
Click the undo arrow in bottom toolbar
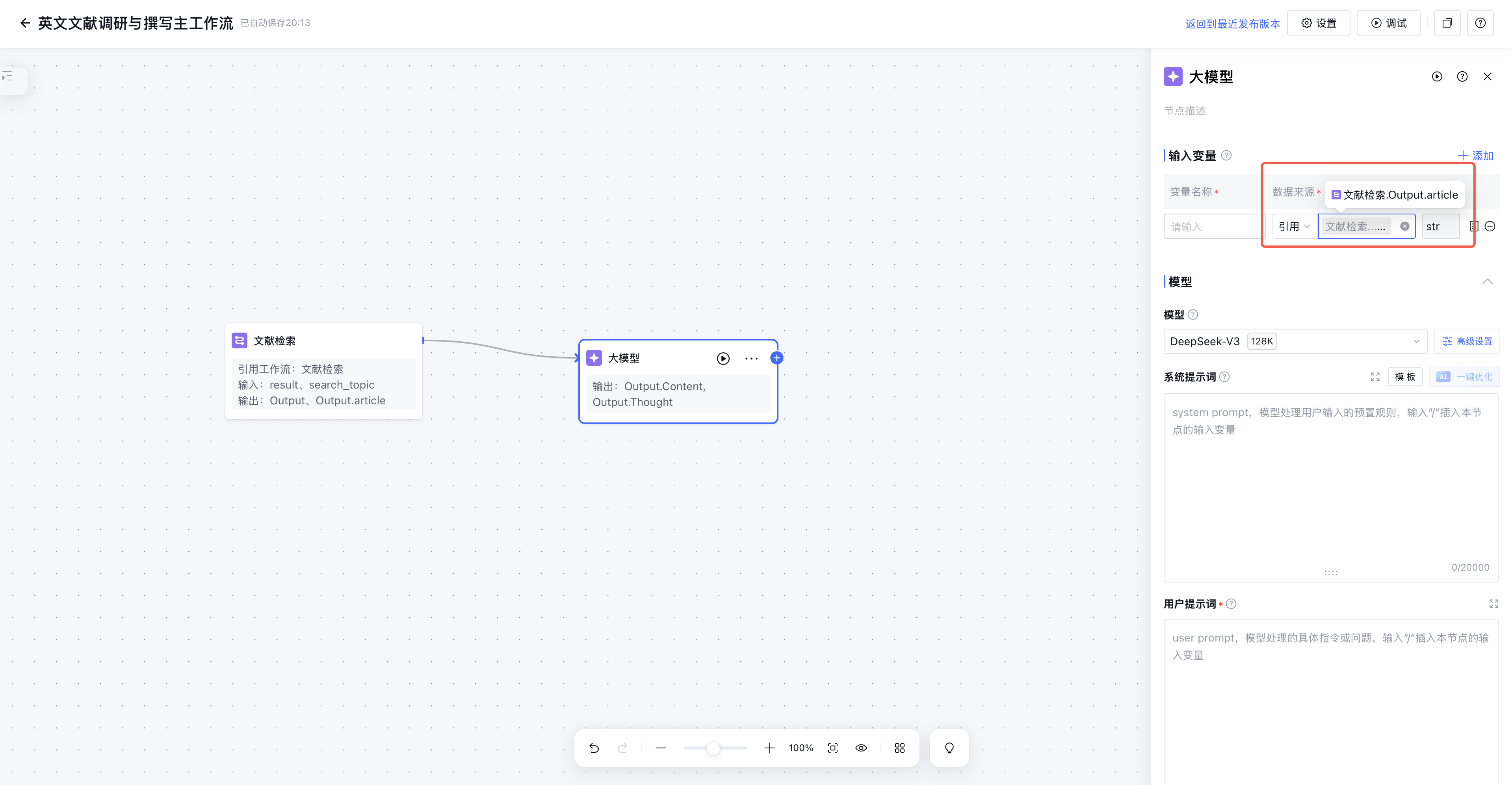coord(594,748)
